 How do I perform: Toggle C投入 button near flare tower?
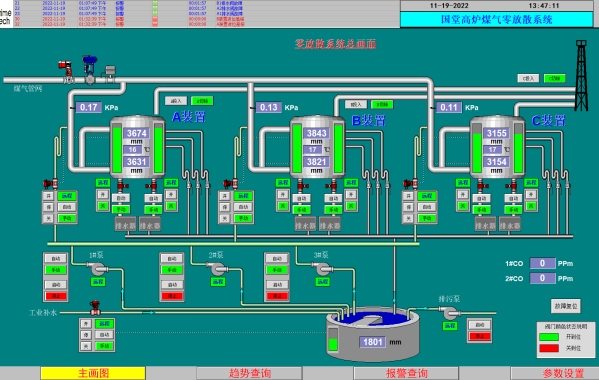point(528,78)
